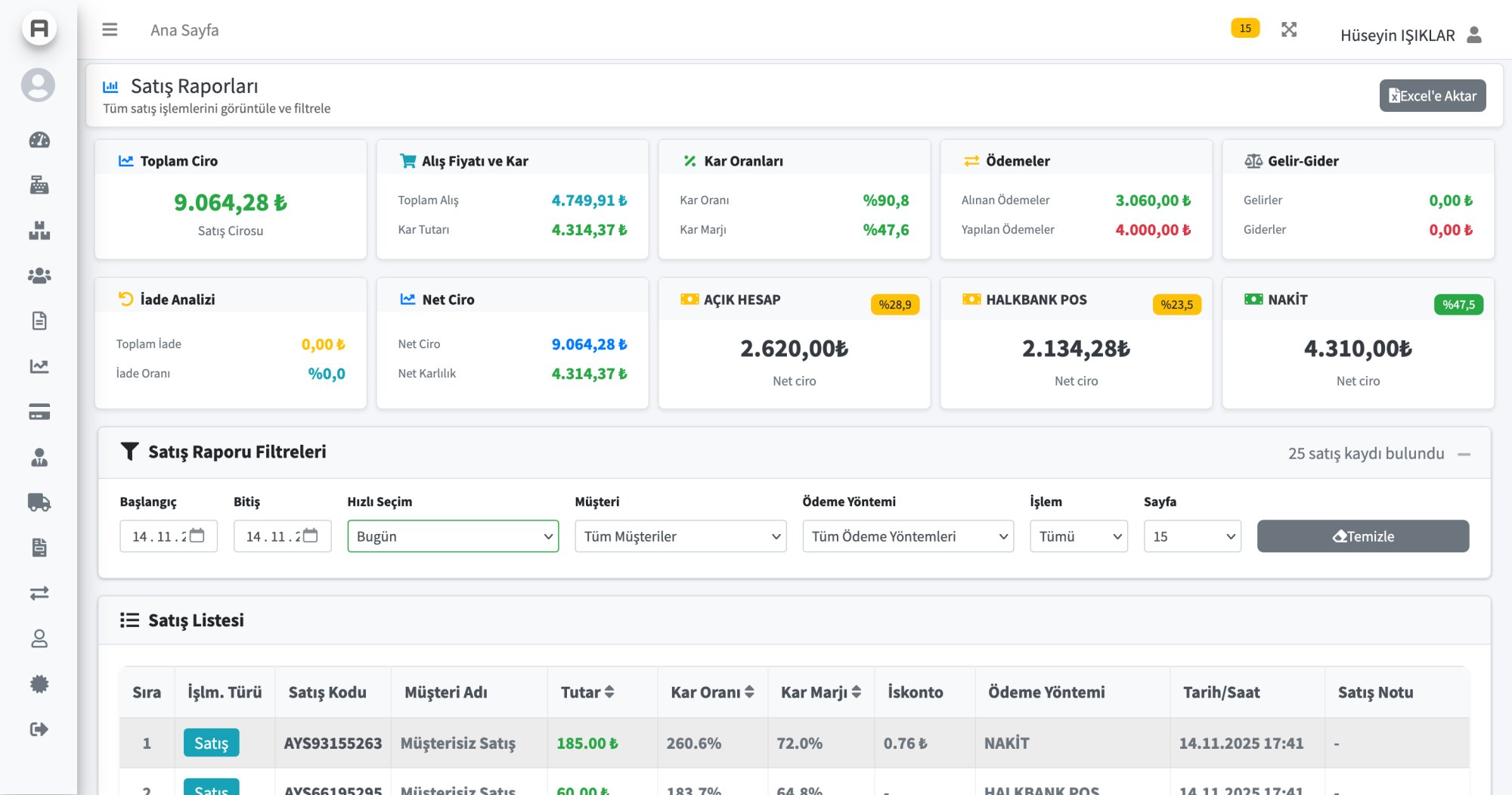Viewport: 1512px width, 795px height.
Task: Open the customers group icon in sidebar
Action: tap(39, 276)
